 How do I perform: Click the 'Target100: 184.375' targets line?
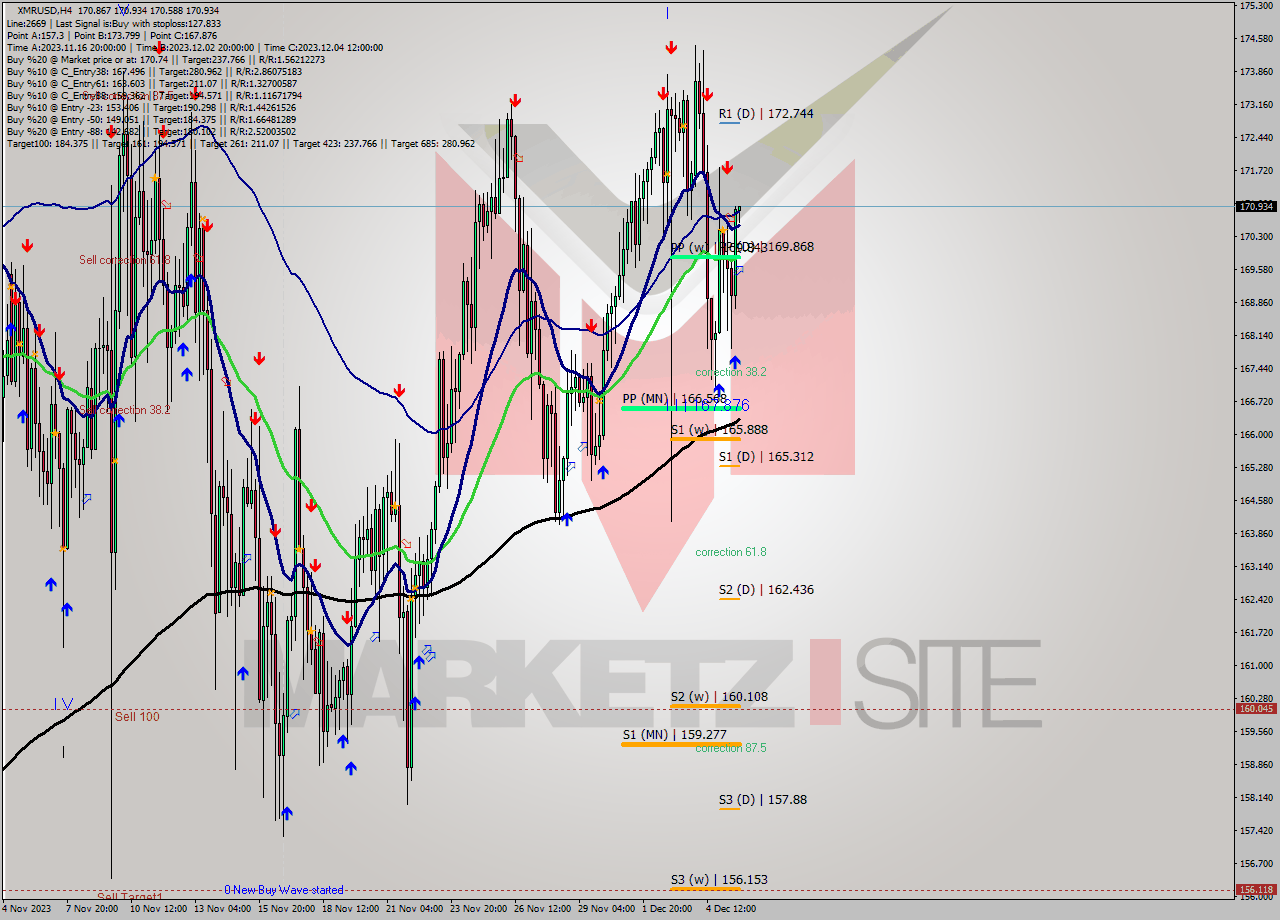click(240, 143)
